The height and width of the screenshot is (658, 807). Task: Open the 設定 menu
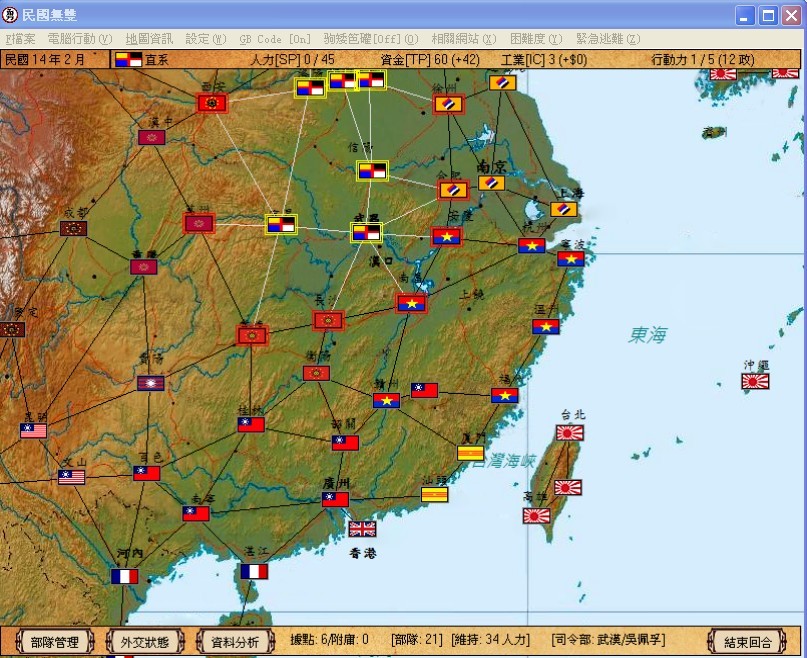205,39
